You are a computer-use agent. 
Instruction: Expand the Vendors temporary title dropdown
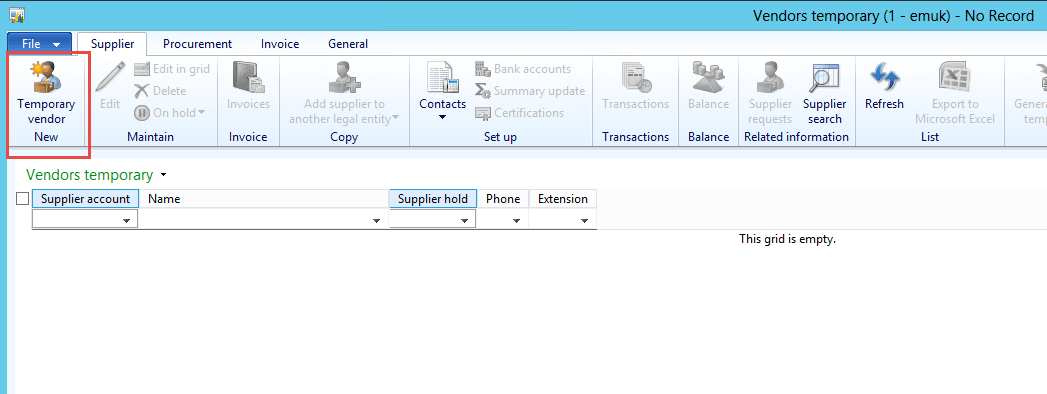coord(164,176)
